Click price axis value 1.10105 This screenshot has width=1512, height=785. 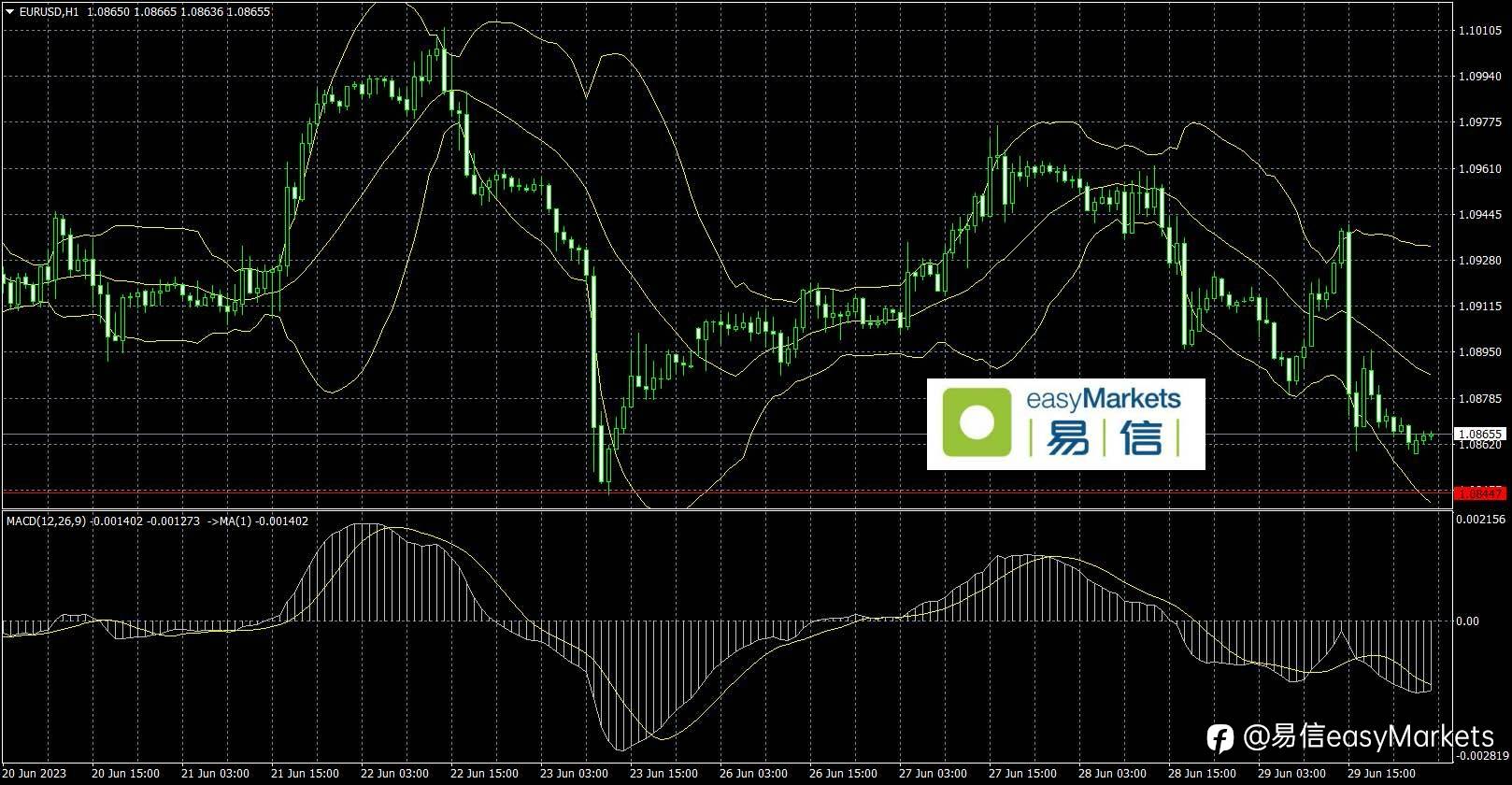click(1480, 31)
